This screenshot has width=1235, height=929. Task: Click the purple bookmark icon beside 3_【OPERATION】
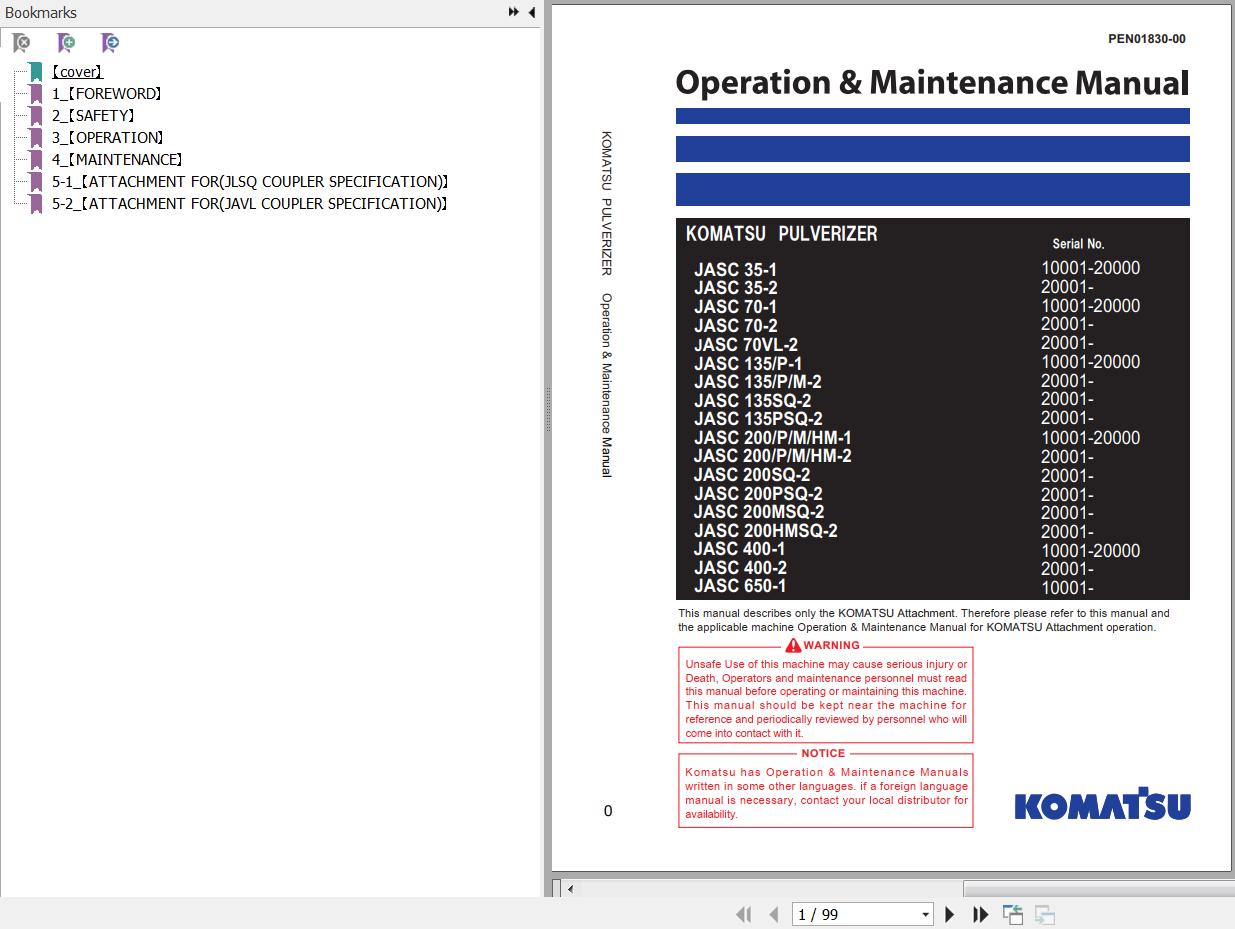[x=36, y=138]
